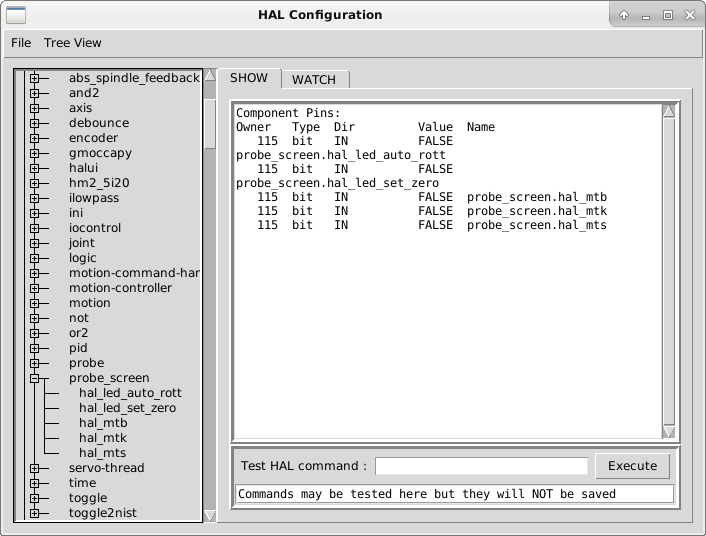Click the keep-above arrow title bar icon
This screenshot has height=536, width=706.
pos(624,15)
